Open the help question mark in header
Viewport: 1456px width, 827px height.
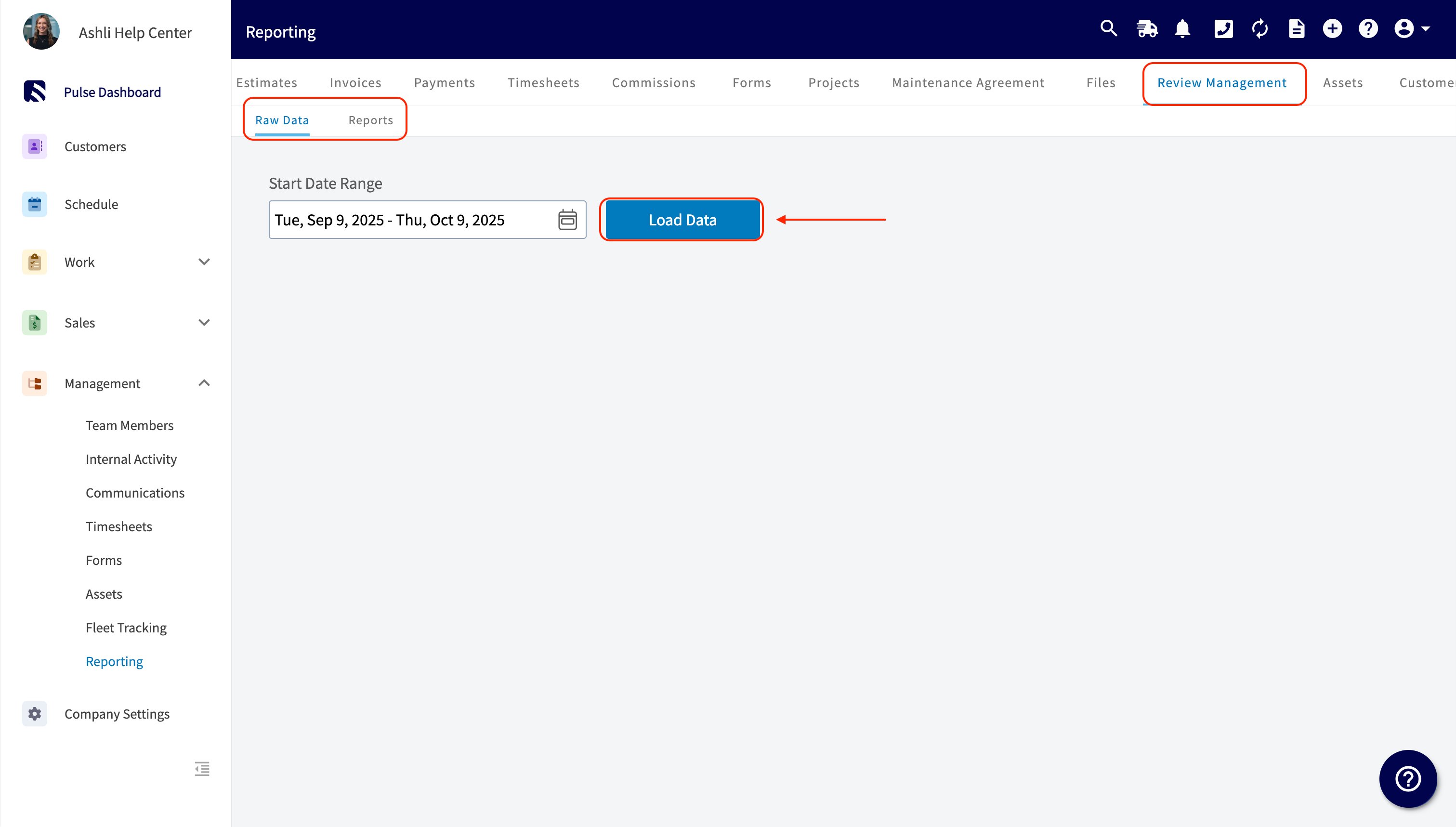(1368, 29)
